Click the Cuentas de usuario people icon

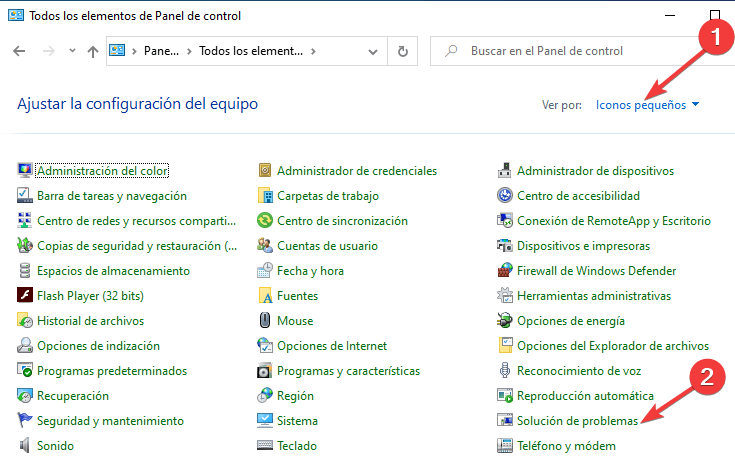(x=265, y=245)
